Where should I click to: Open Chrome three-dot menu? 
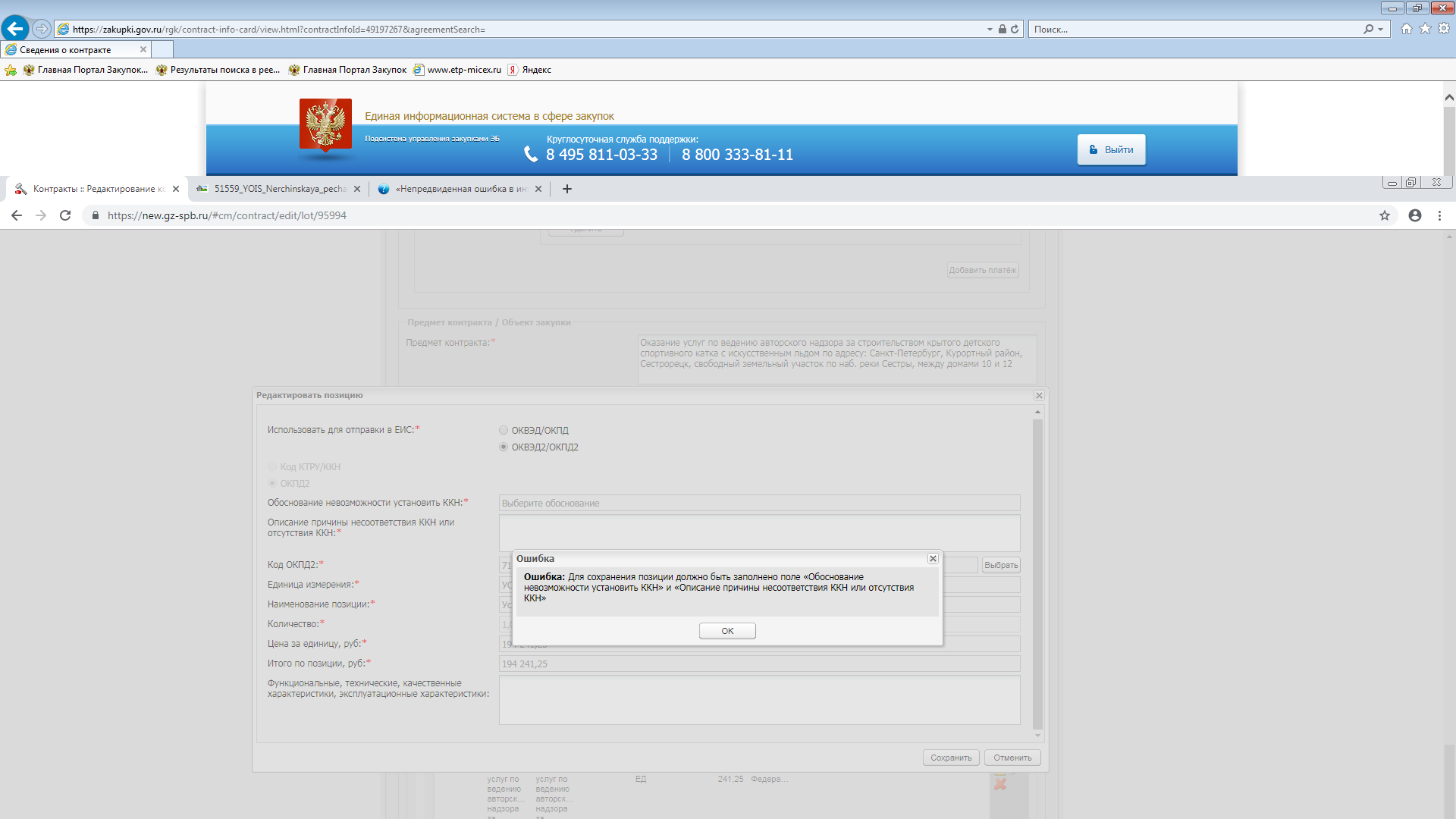tap(1439, 215)
